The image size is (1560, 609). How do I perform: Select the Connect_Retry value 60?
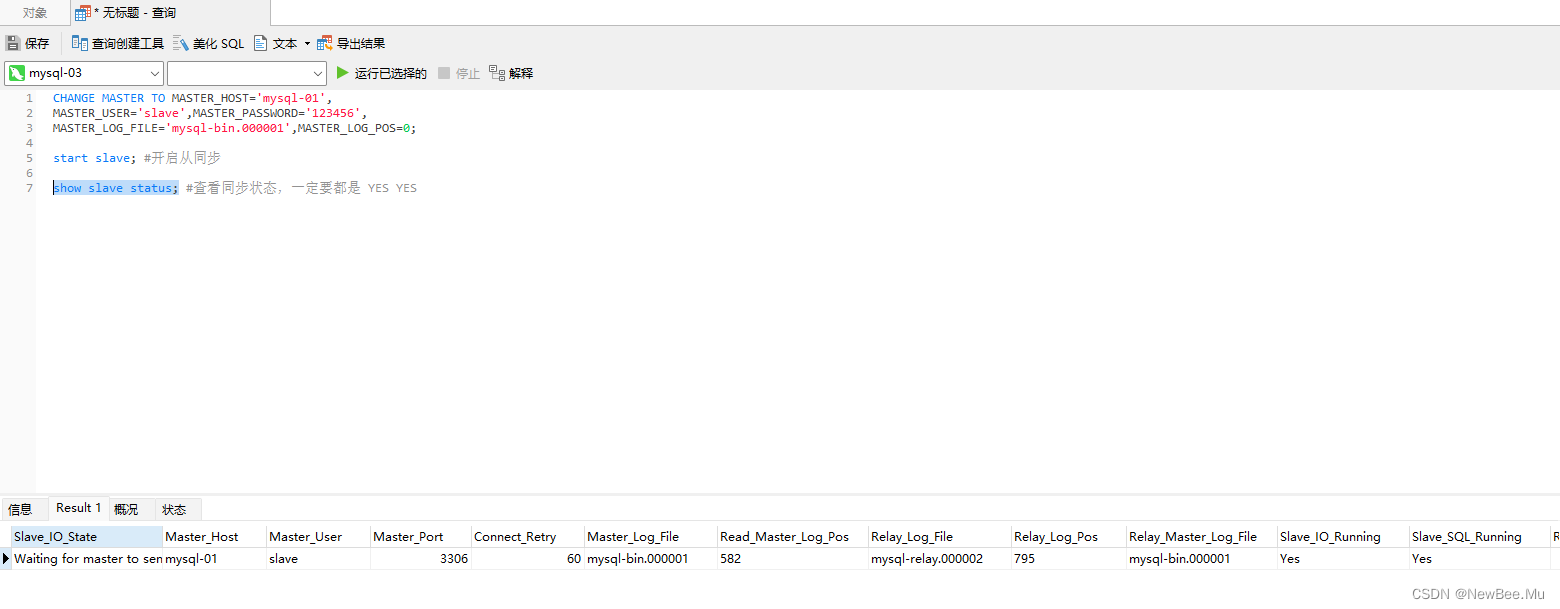pos(527,559)
